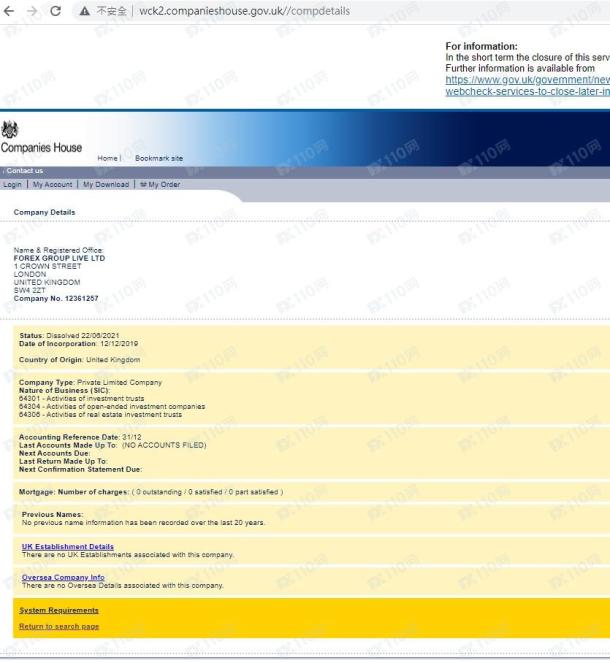Open the Oversea Company Info link
The height and width of the screenshot is (663, 610).
click(62, 577)
